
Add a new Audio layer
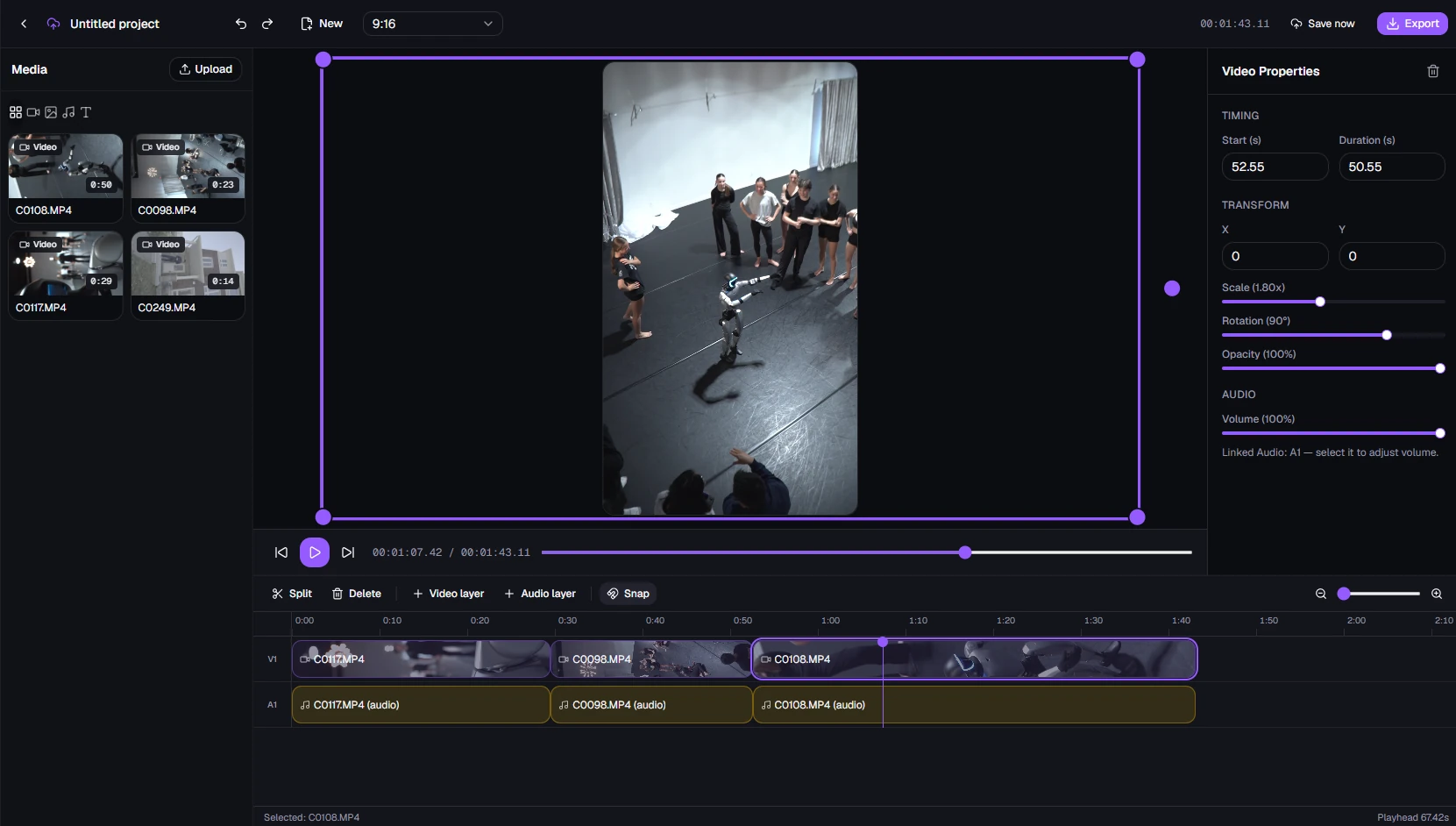click(540, 594)
